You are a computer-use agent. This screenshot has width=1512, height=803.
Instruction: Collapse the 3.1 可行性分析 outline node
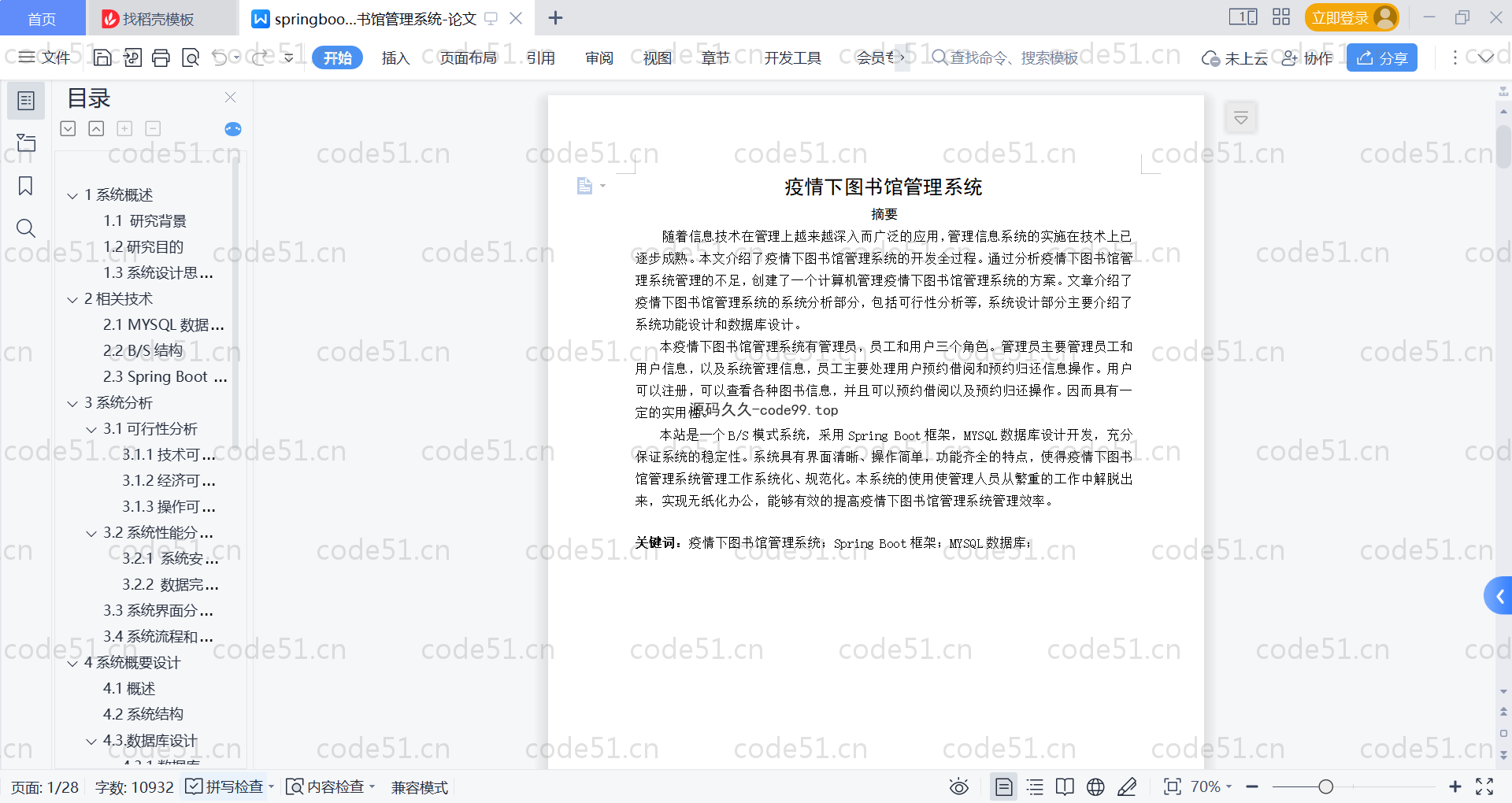pos(91,429)
